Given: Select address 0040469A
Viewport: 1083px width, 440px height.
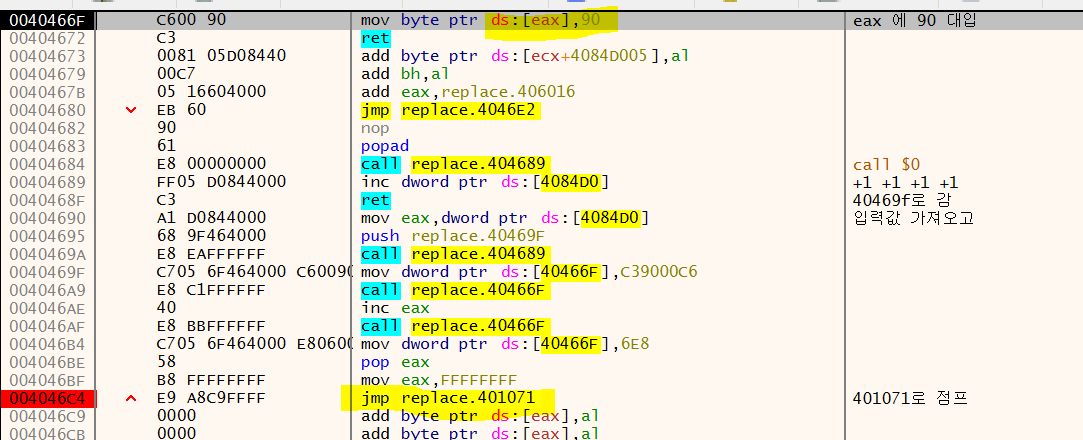Looking at the screenshot, I should 48,254.
